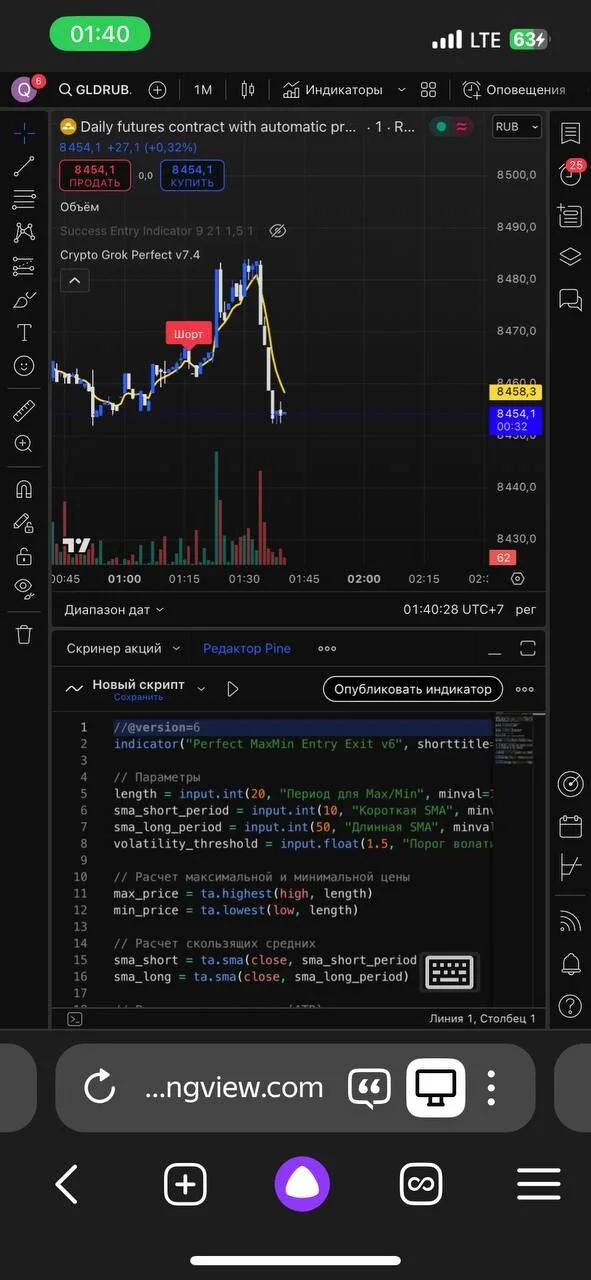This screenshot has height=1280, width=591.
Task: Open the RUB currency dropdown
Action: click(x=517, y=127)
